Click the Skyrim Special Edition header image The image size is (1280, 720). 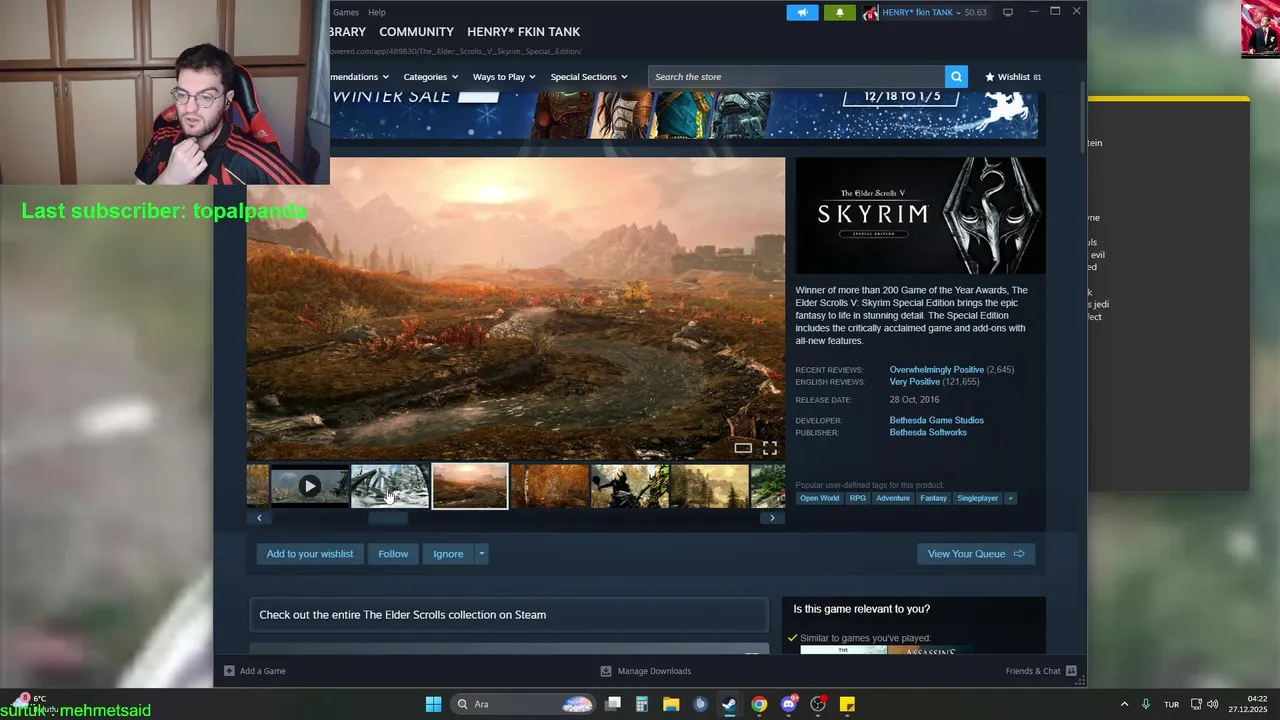(921, 216)
